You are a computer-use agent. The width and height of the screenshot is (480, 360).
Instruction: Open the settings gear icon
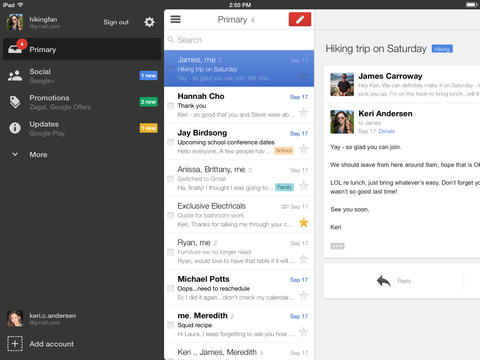149,22
